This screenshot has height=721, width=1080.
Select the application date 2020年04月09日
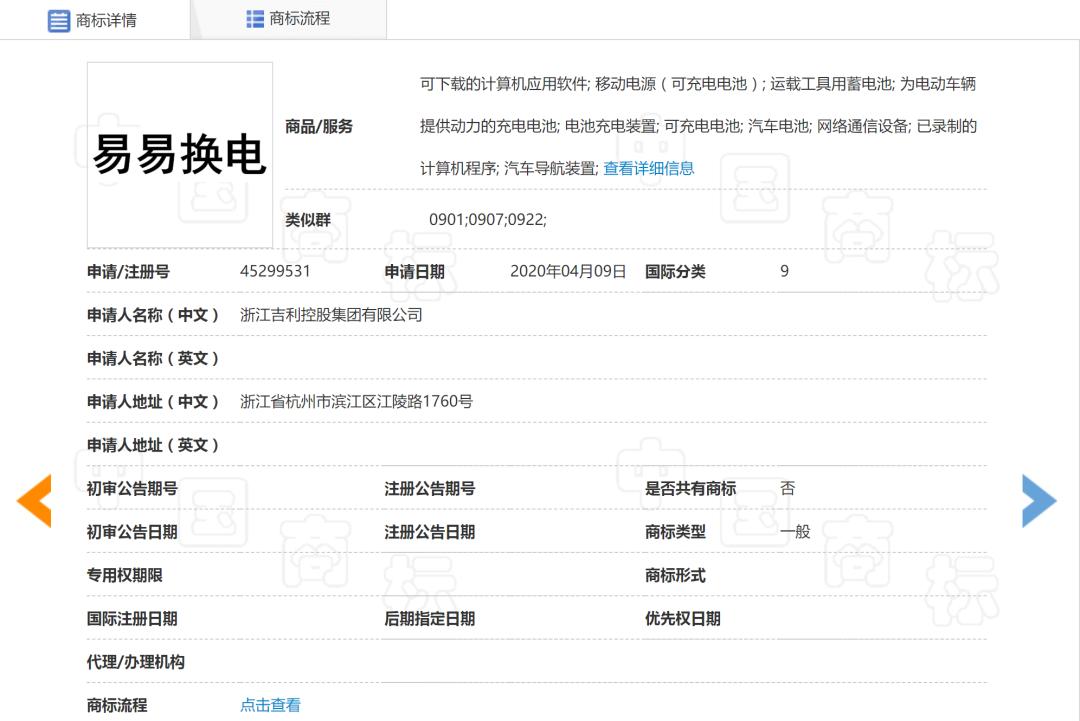coord(568,271)
